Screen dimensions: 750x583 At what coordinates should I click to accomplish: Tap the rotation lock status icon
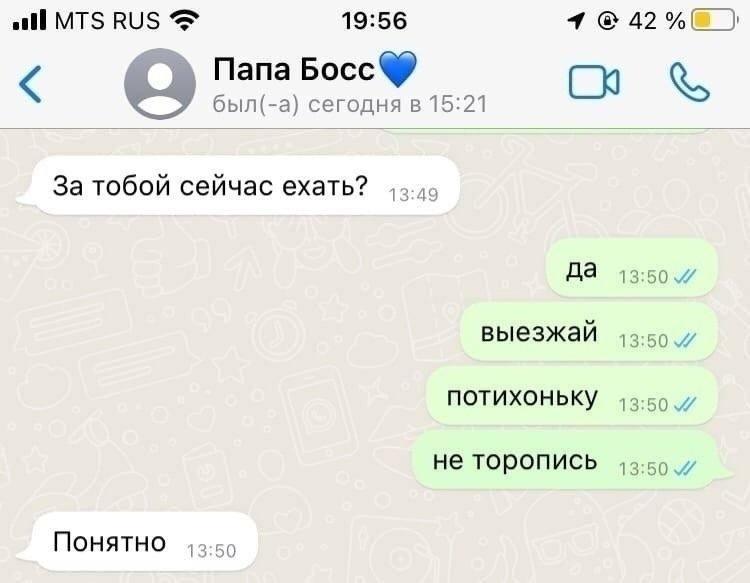[x=607, y=21]
